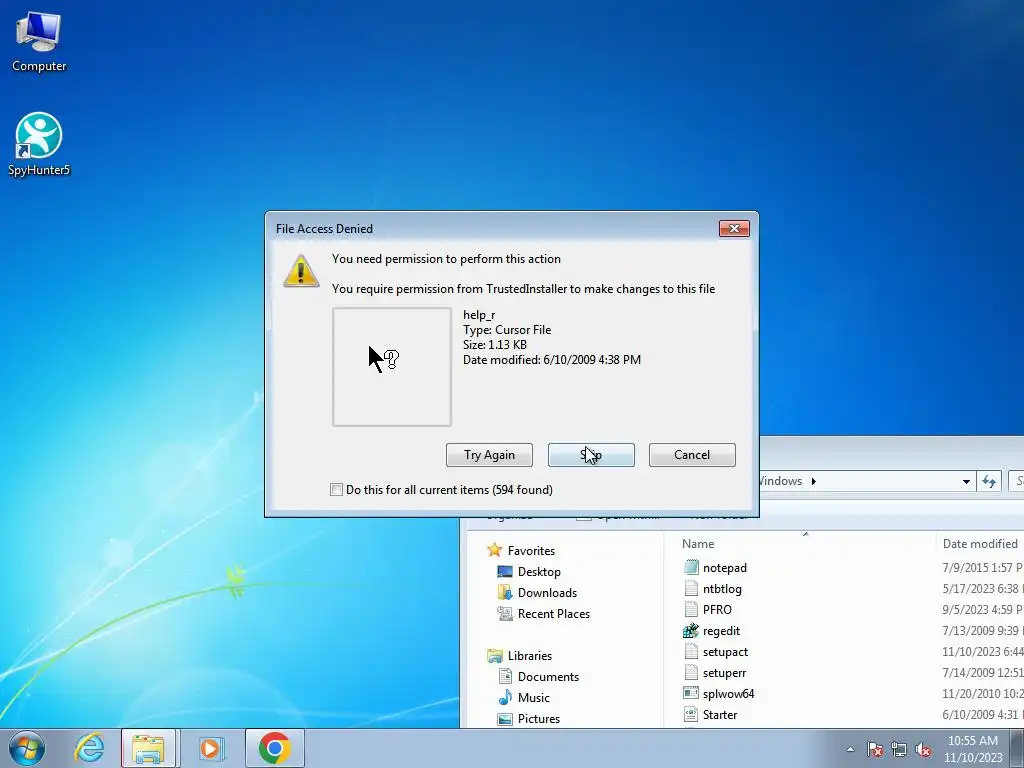The height and width of the screenshot is (768, 1024).
Task: Click the Favorites star icon
Action: (494, 550)
